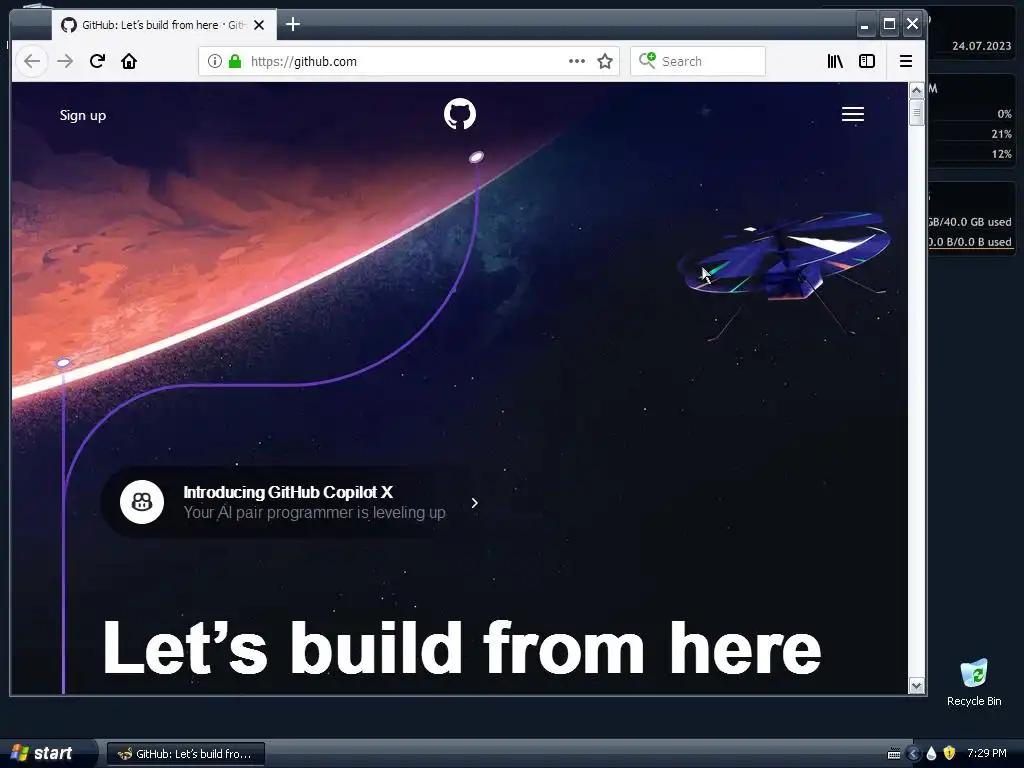
Task: Click the page scrollbar up arrow
Action: (916, 90)
